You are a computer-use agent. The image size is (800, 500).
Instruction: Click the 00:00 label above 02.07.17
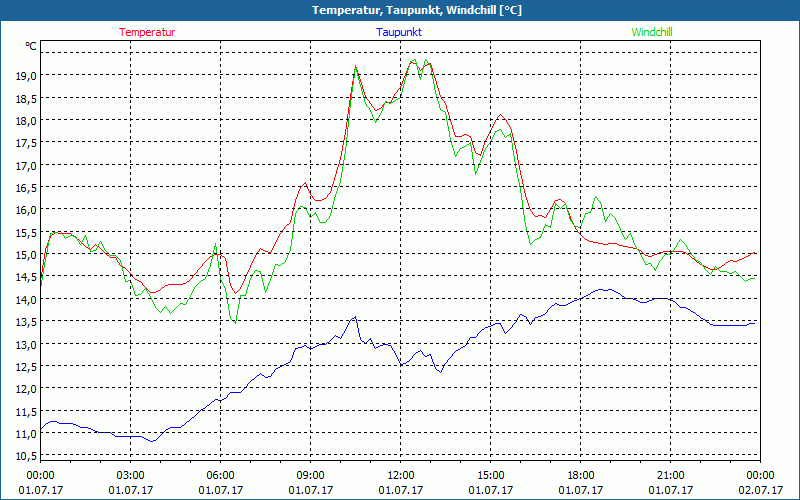[x=761, y=476]
